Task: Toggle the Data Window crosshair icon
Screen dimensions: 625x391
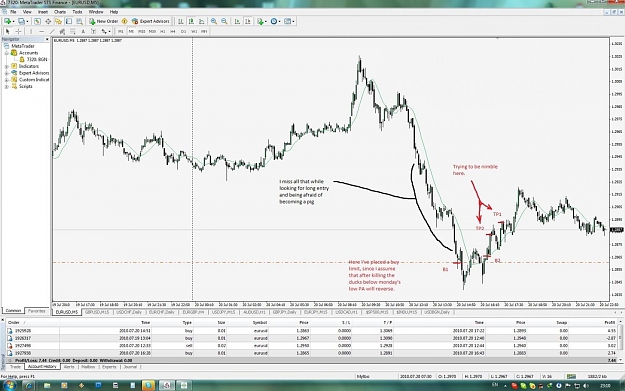Action: 48,21
